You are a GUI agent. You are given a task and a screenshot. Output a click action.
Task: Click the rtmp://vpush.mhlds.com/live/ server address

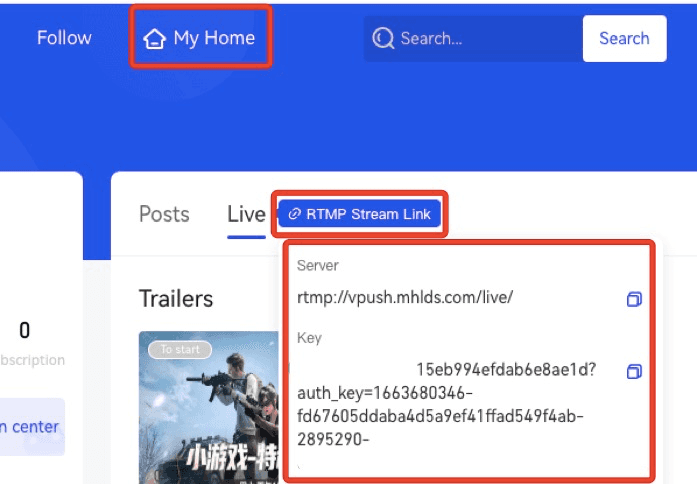coord(405,298)
